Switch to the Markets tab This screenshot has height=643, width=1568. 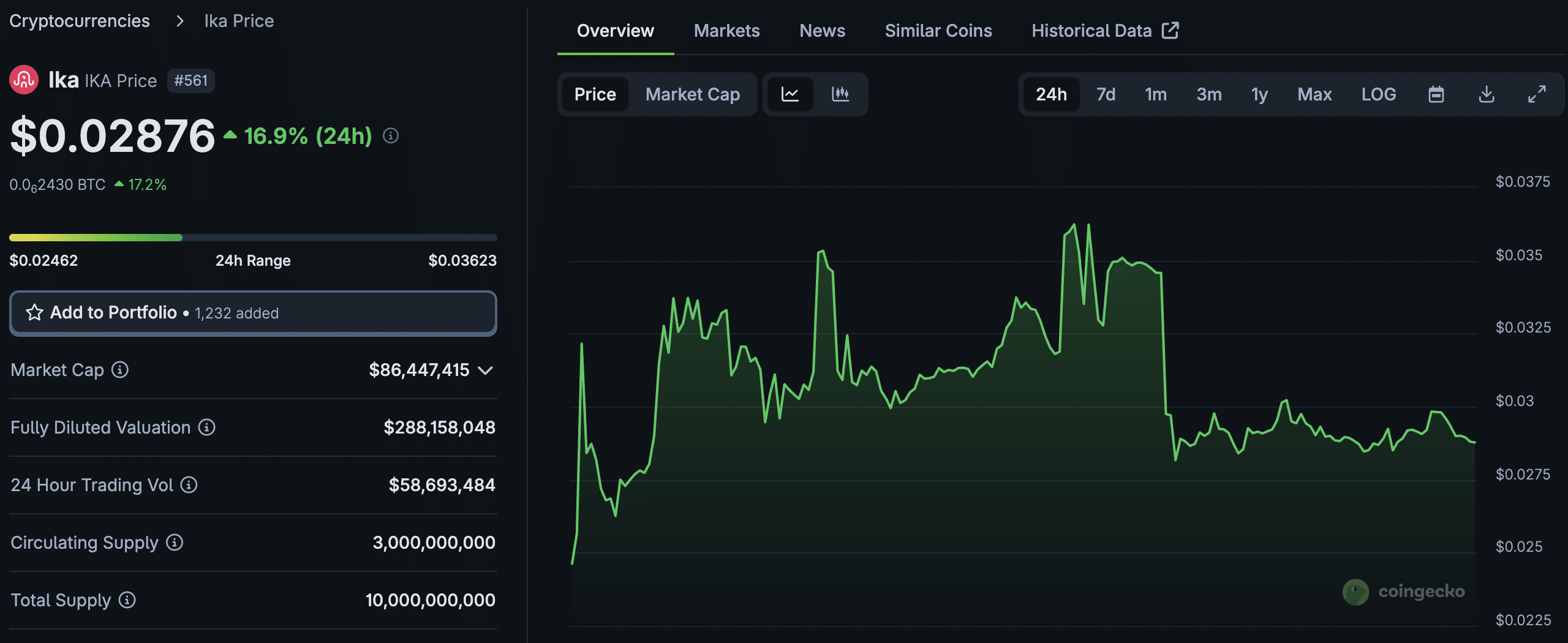point(726,31)
